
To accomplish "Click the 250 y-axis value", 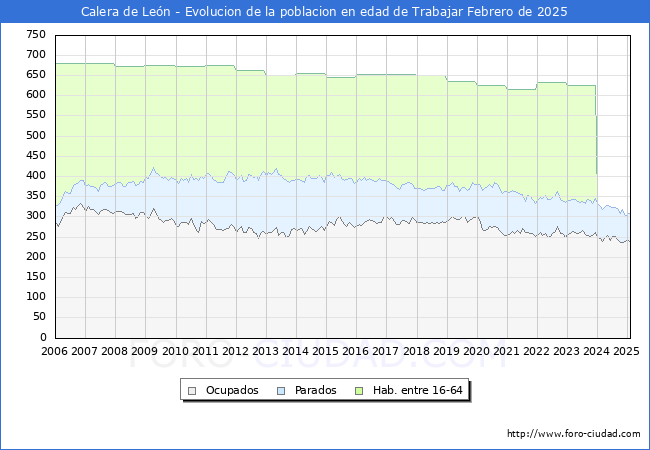I will pyautogui.click(x=36, y=236).
